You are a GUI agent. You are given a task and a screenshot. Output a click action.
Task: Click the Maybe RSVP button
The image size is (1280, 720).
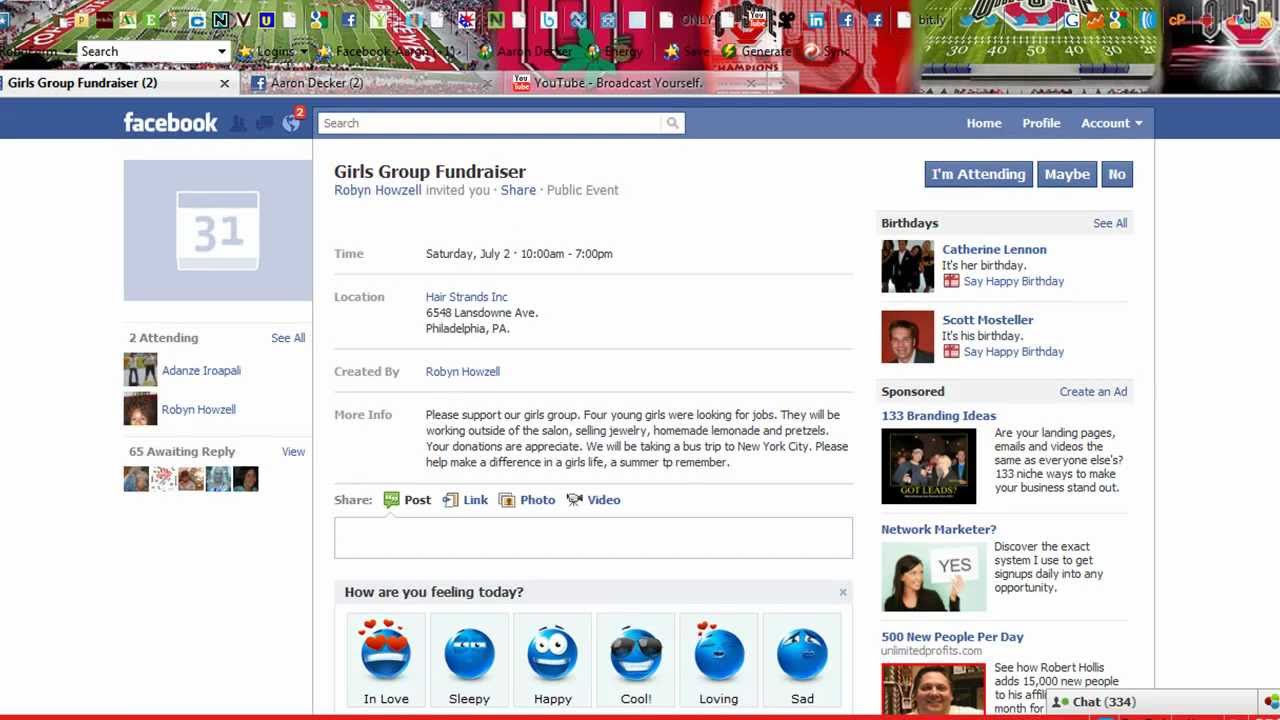coord(1067,174)
